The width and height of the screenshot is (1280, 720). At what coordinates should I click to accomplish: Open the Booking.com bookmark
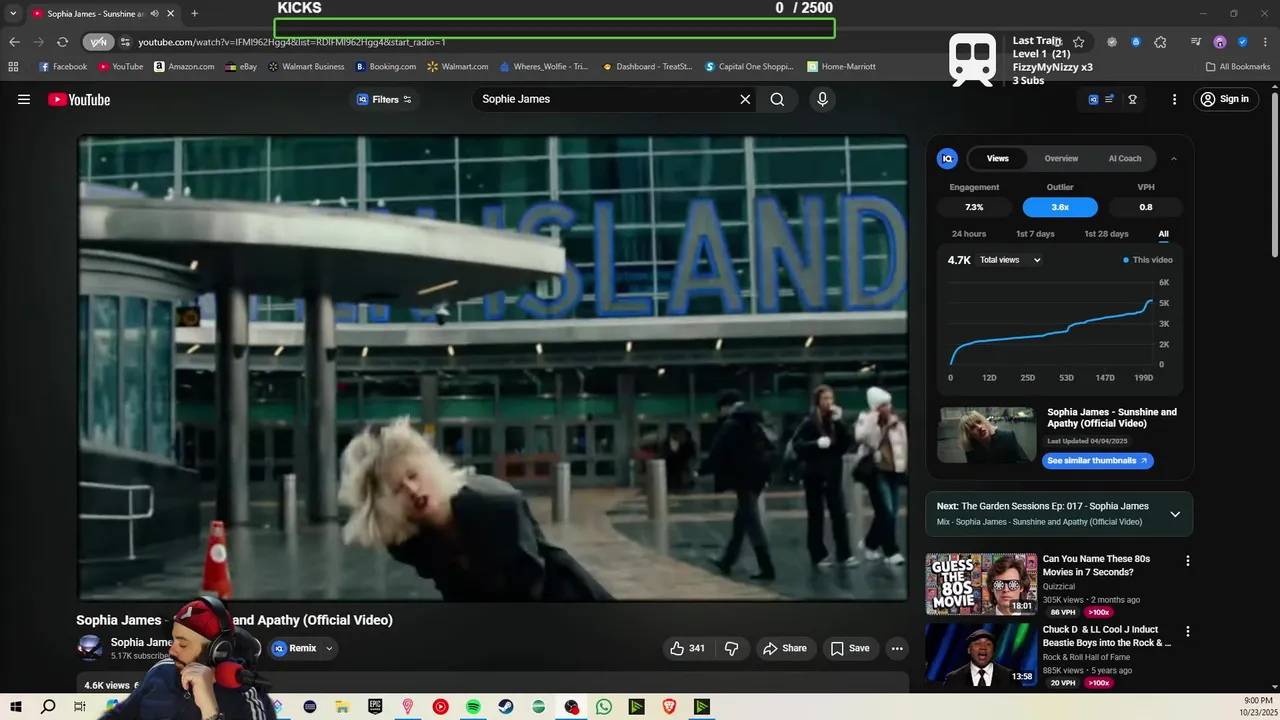[x=386, y=67]
